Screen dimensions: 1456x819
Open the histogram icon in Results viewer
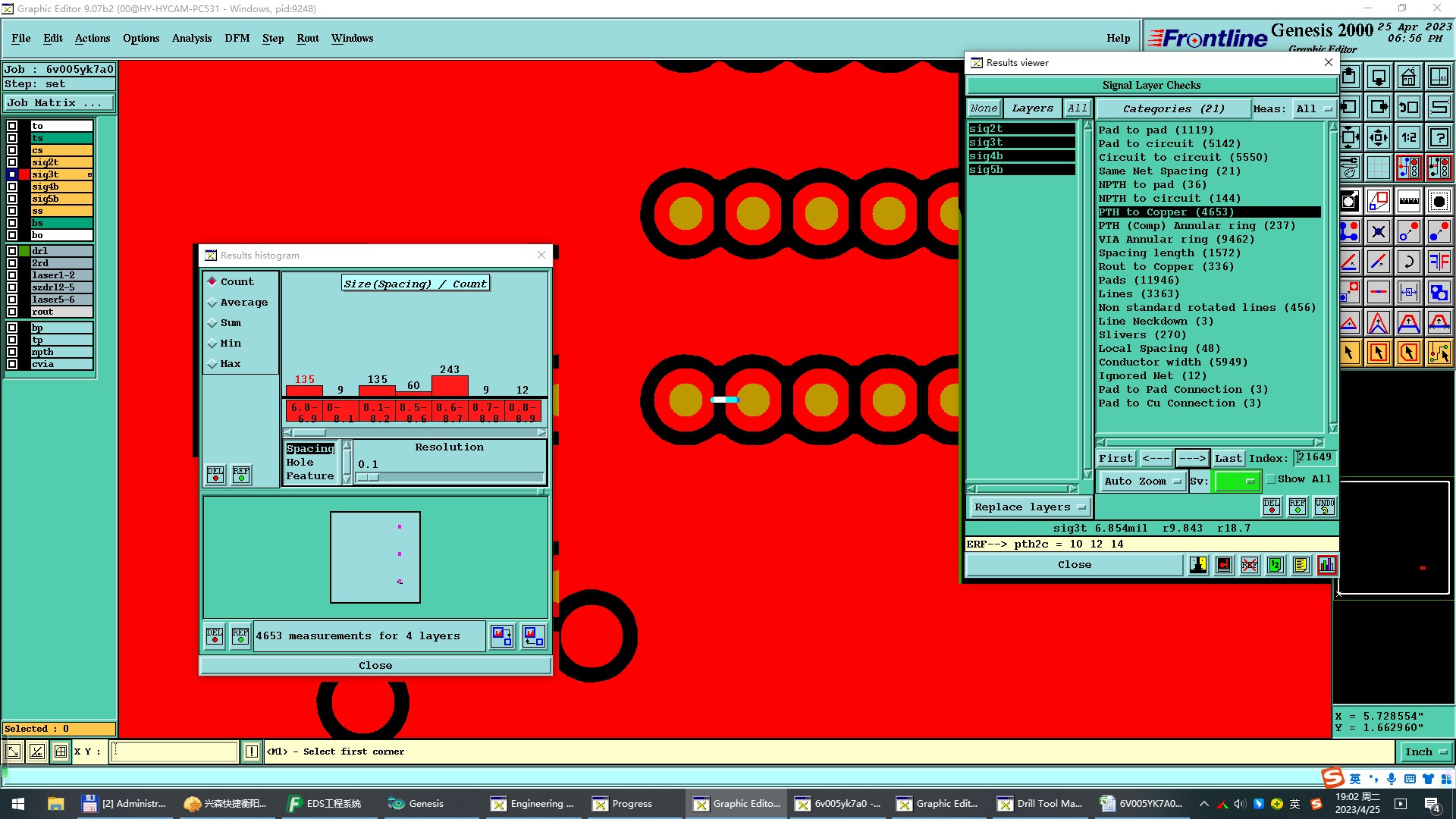tap(1326, 565)
